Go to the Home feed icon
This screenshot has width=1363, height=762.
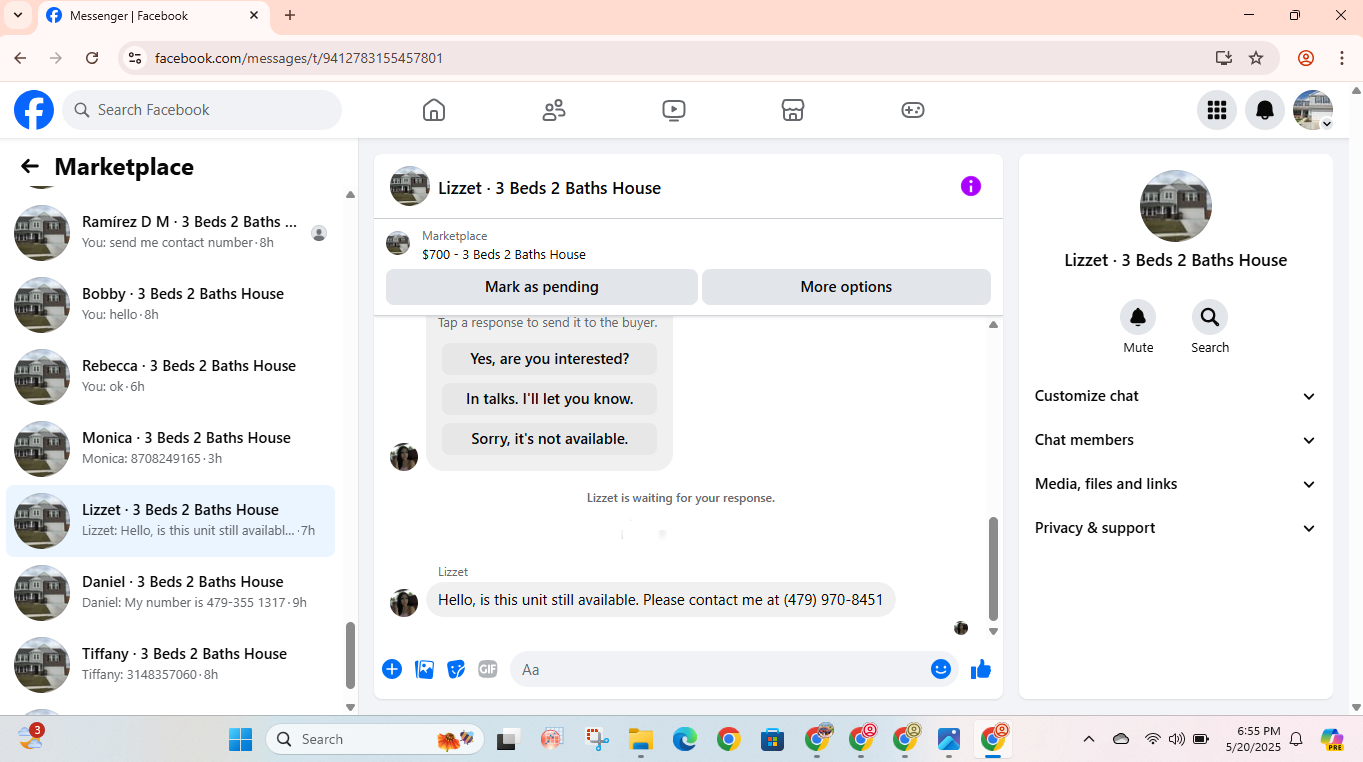coord(434,110)
